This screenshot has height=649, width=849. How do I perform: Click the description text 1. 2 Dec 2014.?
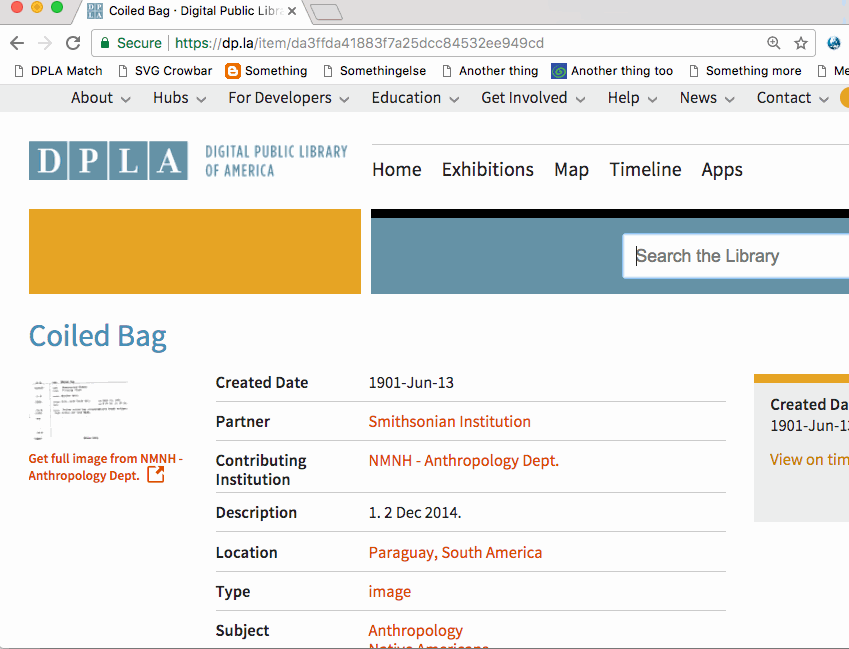(x=415, y=513)
